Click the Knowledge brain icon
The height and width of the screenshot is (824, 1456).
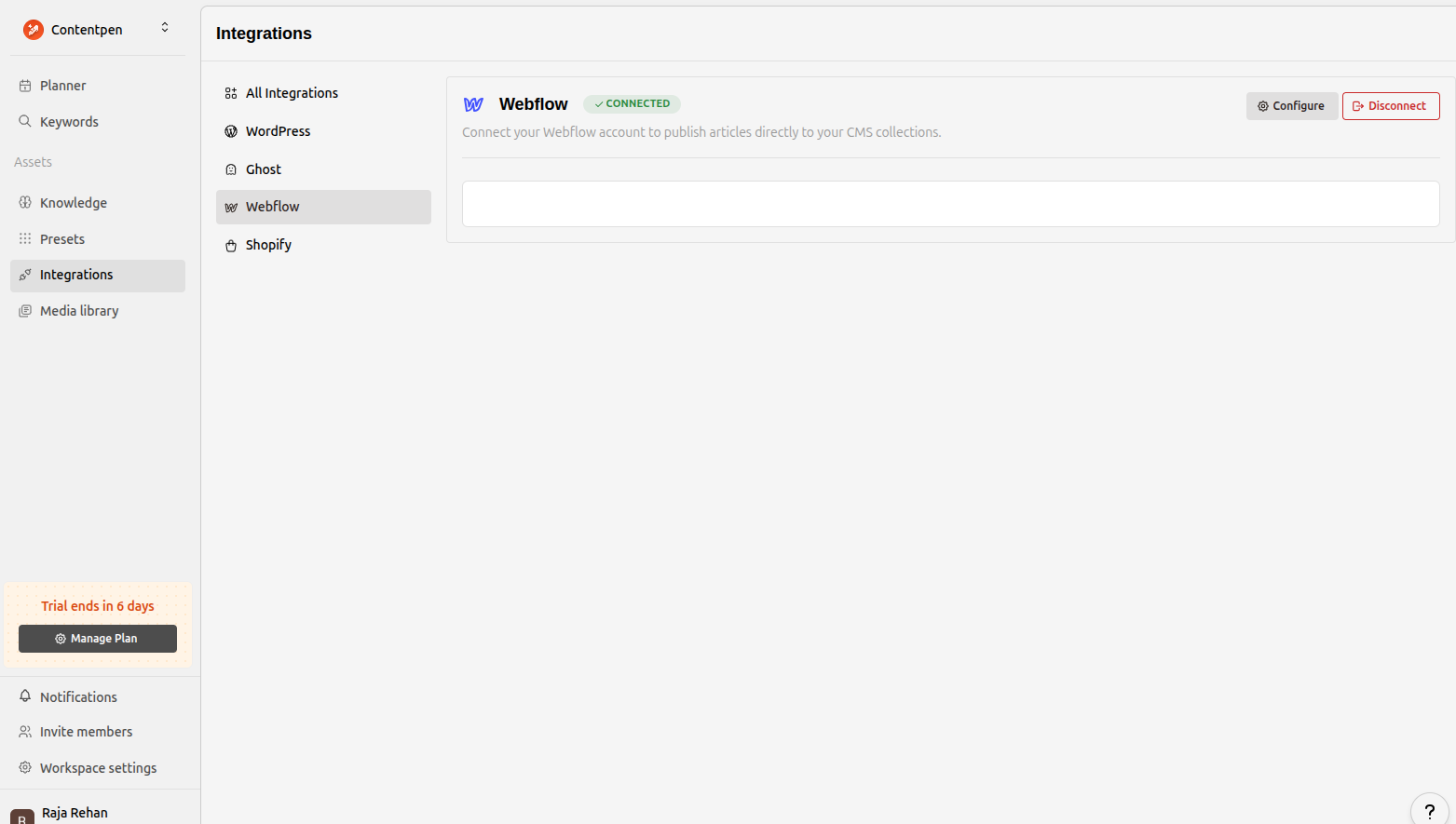(x=25, y=203)
